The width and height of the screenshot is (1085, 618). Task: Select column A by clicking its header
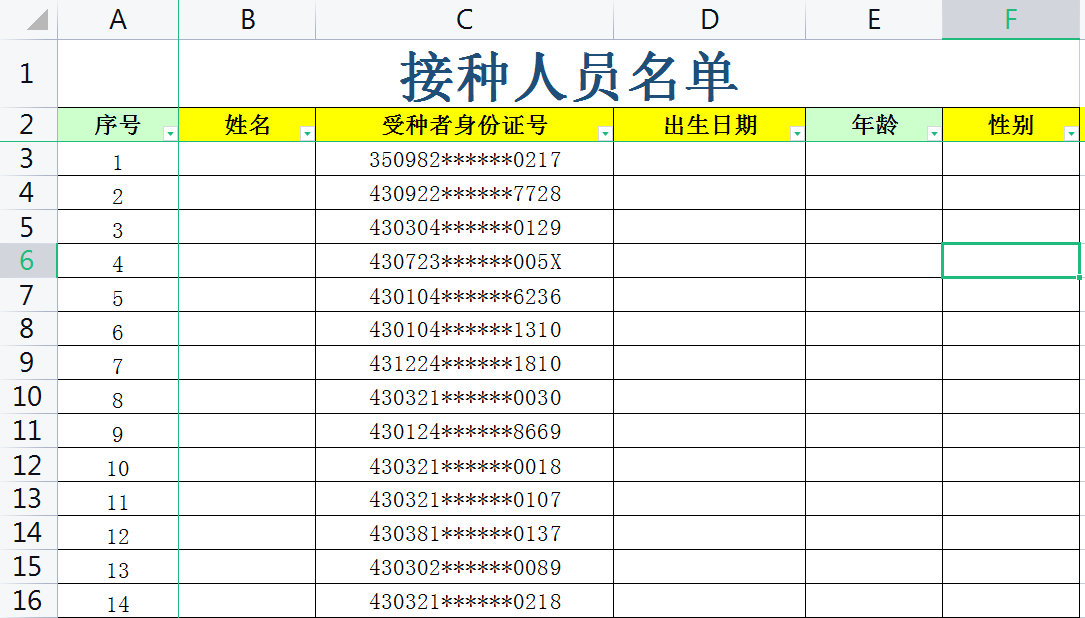coord(117,17)
